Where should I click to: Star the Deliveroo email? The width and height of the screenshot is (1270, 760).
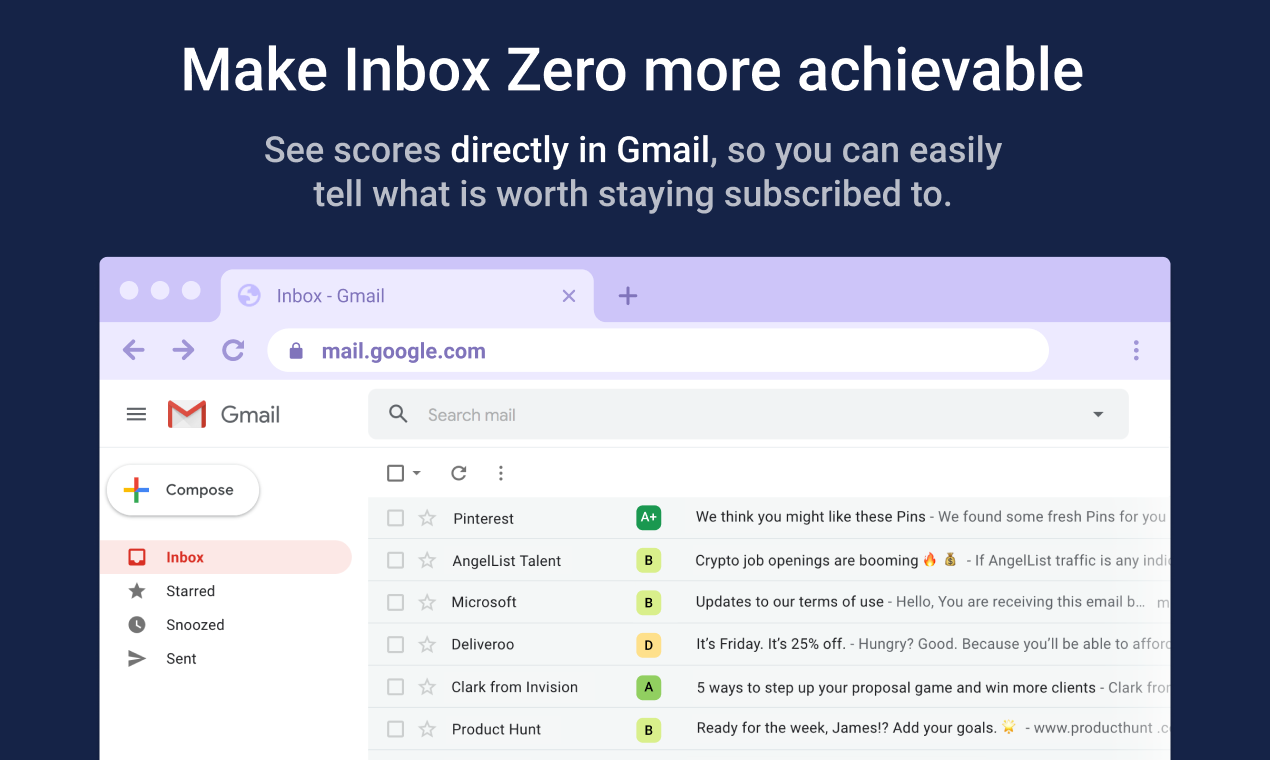pyautogui.click(x=427, y=645)
